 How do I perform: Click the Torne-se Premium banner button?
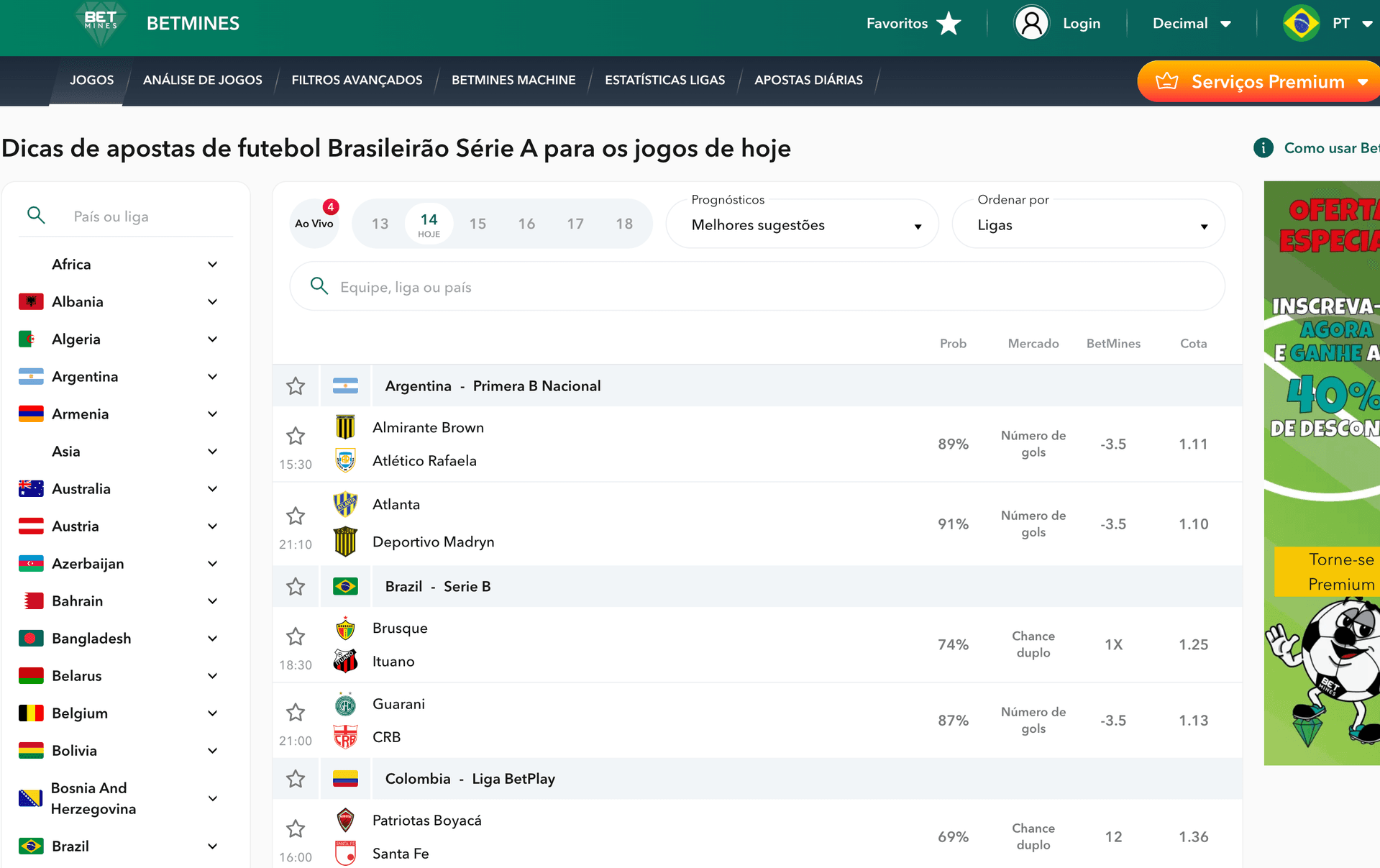point(1327,572)
